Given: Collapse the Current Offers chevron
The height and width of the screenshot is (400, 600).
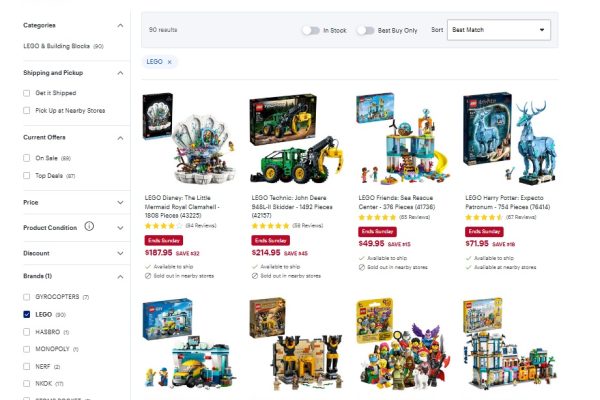Looking at the screenshot, I should click(120, 138).
